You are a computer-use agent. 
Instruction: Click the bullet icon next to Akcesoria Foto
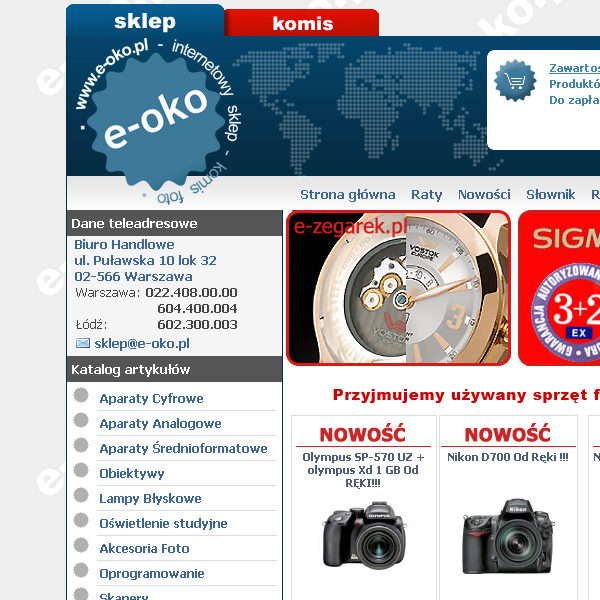(81, 545)
